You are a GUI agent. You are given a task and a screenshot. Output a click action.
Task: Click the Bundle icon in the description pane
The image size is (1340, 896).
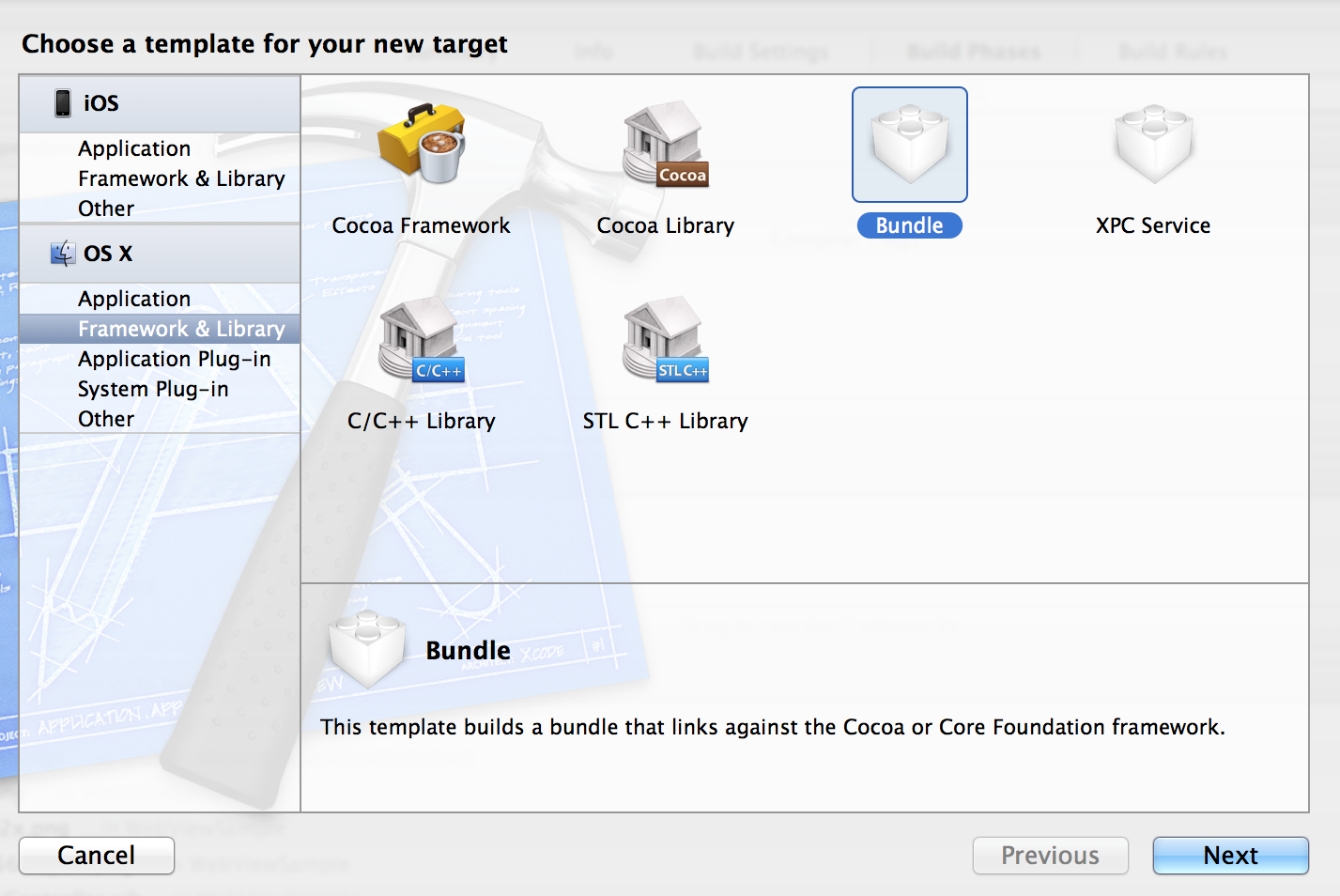(x=367, y=650)
